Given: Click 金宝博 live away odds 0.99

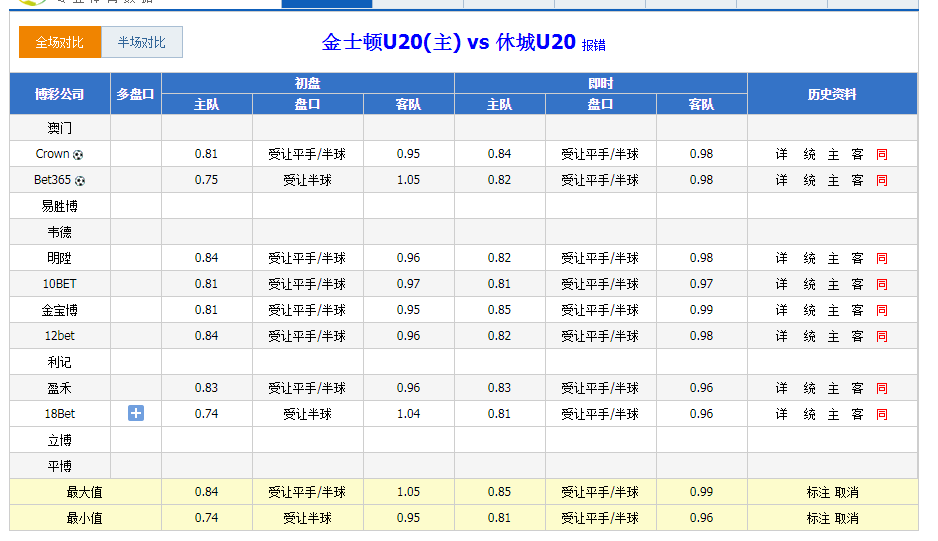Looking at the screenshot, I should [701, 309].
